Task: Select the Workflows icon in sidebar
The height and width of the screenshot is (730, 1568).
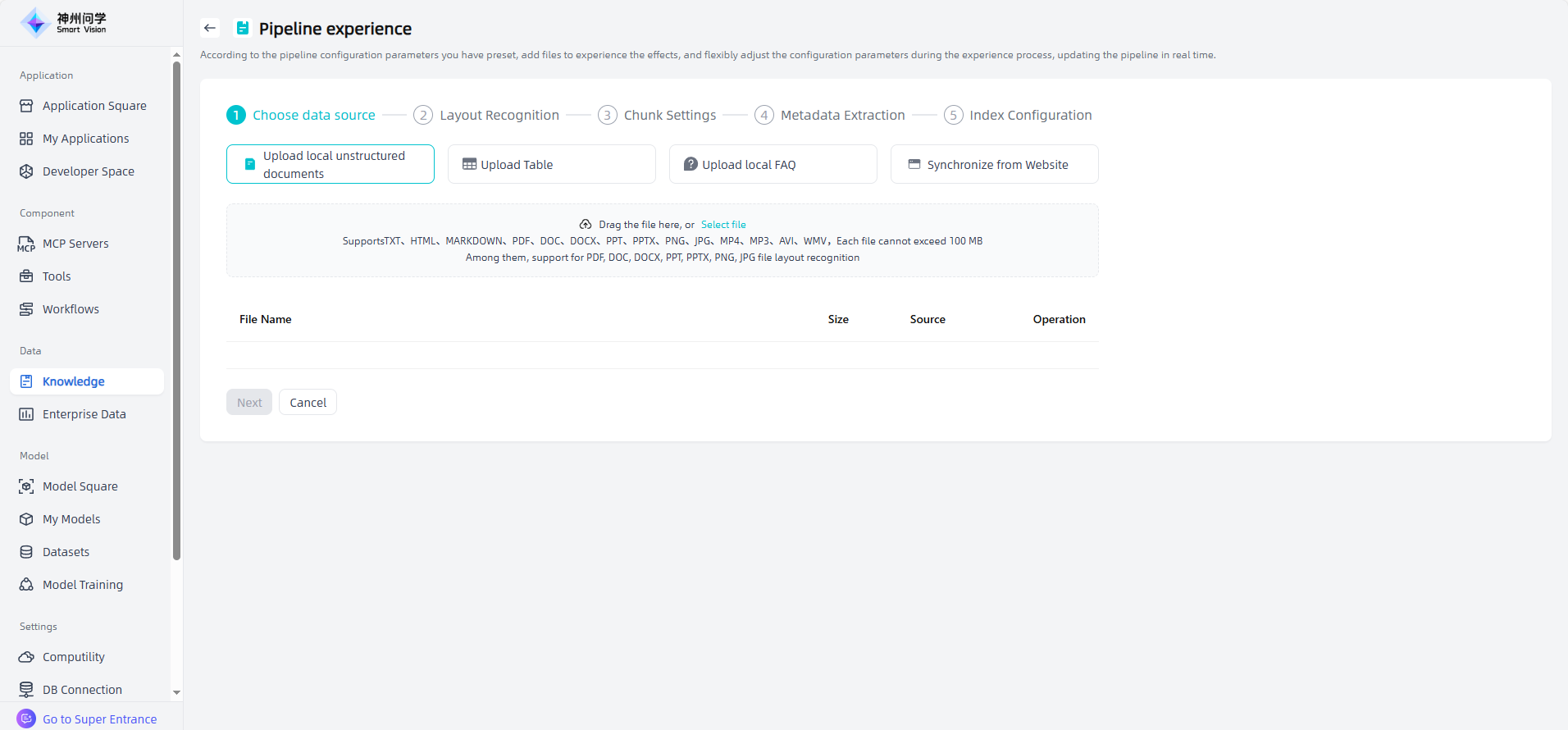Action: tap(26, 309)
